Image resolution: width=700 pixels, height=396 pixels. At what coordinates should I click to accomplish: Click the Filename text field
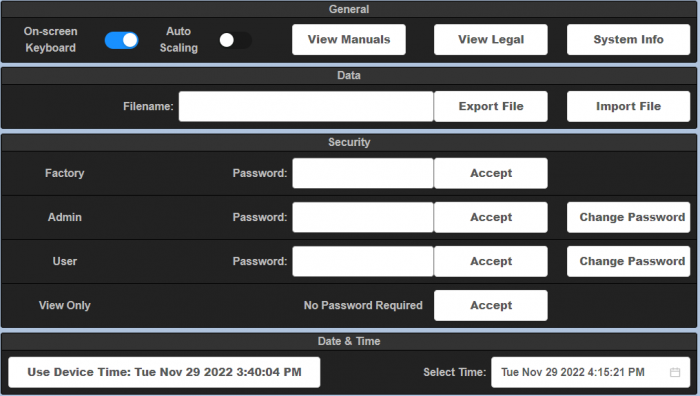coord(306,106)
